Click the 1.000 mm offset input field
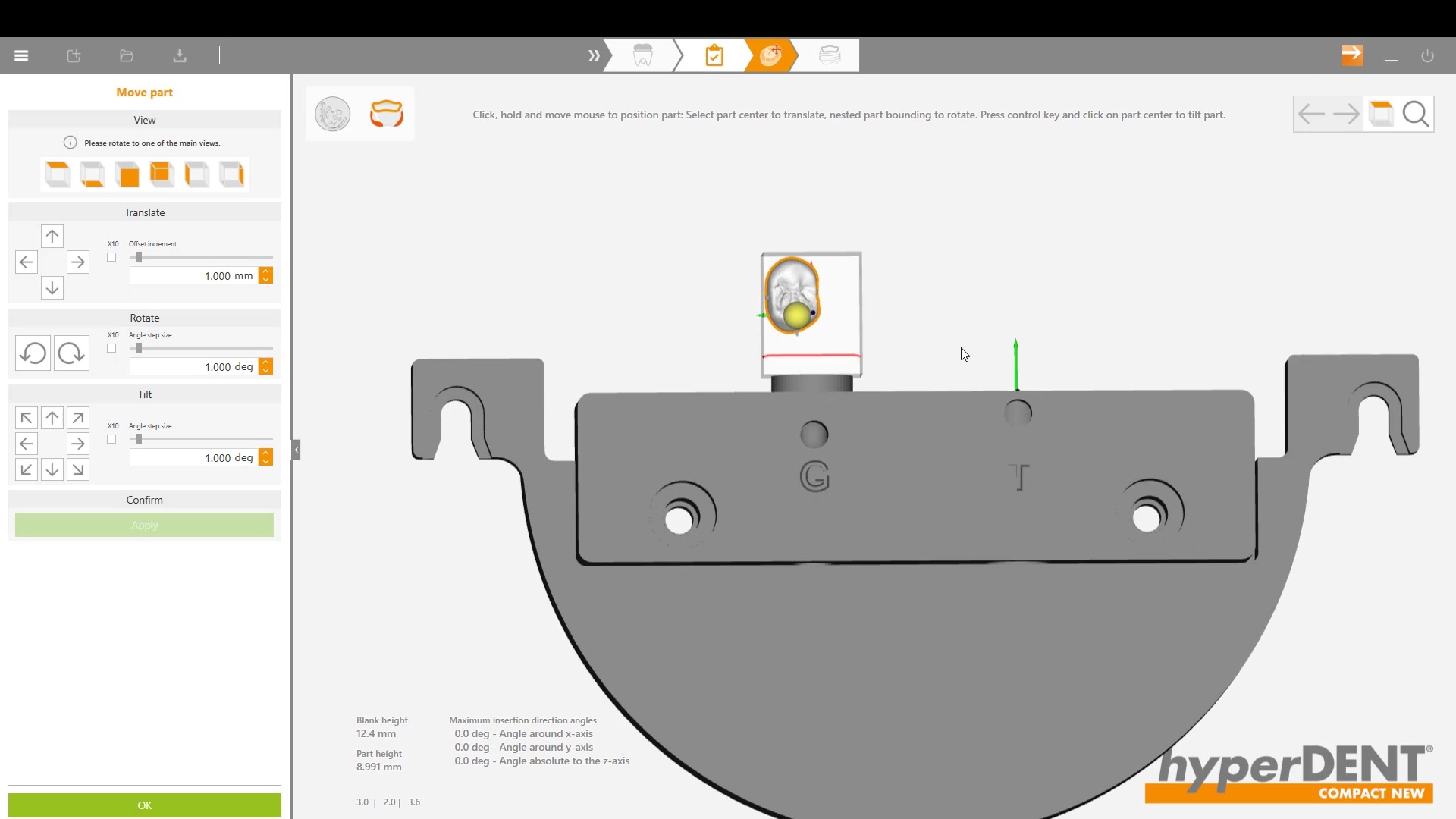 pyautogui.click(x=193, y=276)
